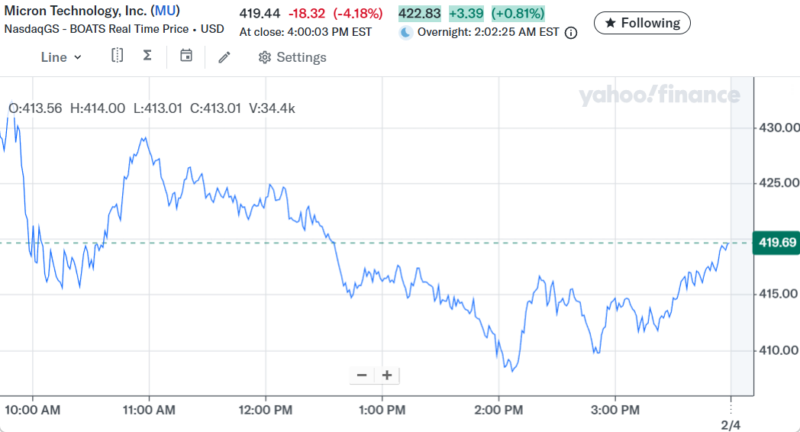This screenshot has height=432, width=800.
Task: Click the 2/4 date marker
Action: coord(730,424)
